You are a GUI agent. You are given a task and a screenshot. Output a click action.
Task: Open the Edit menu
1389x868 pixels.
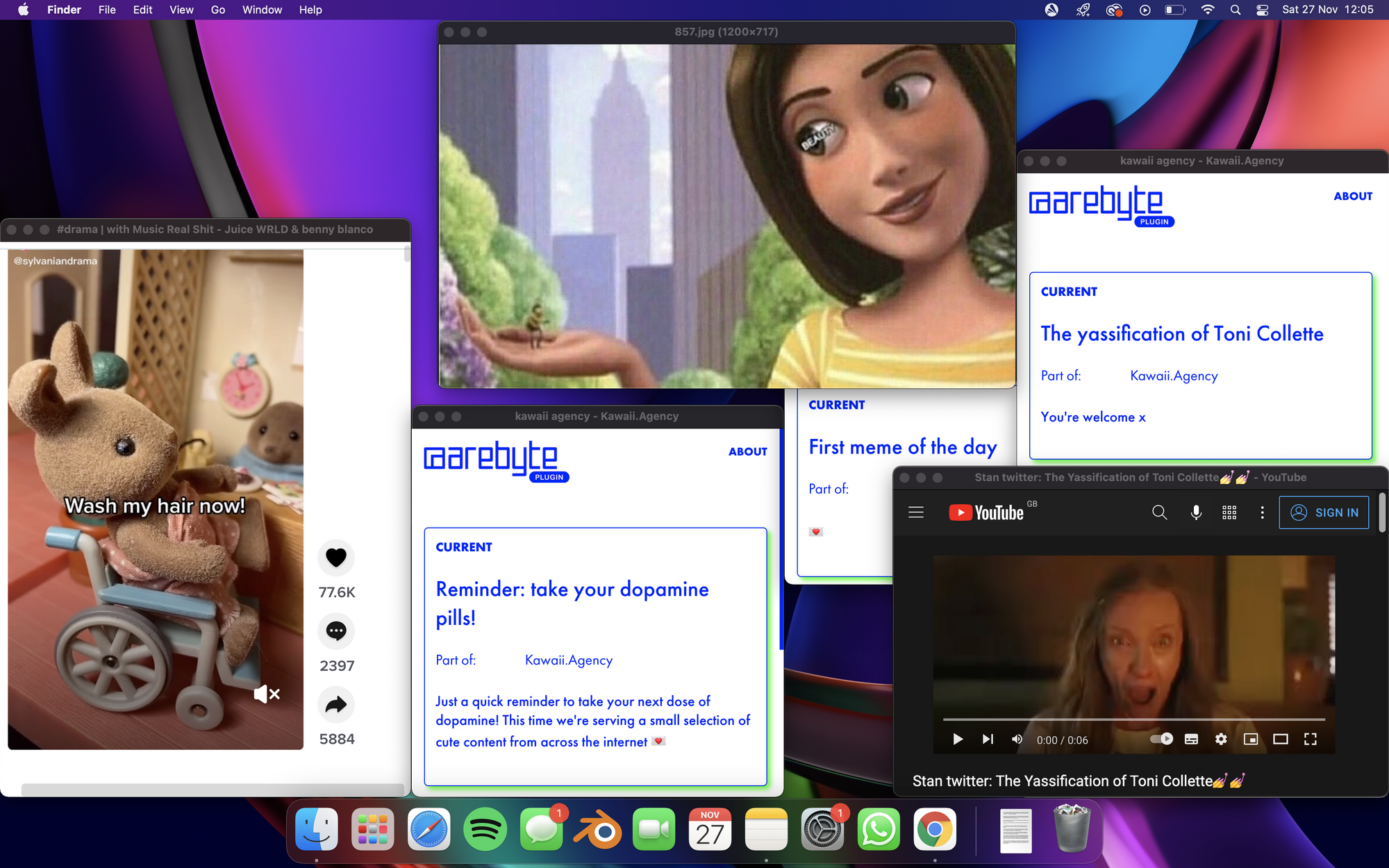point(142,10)
